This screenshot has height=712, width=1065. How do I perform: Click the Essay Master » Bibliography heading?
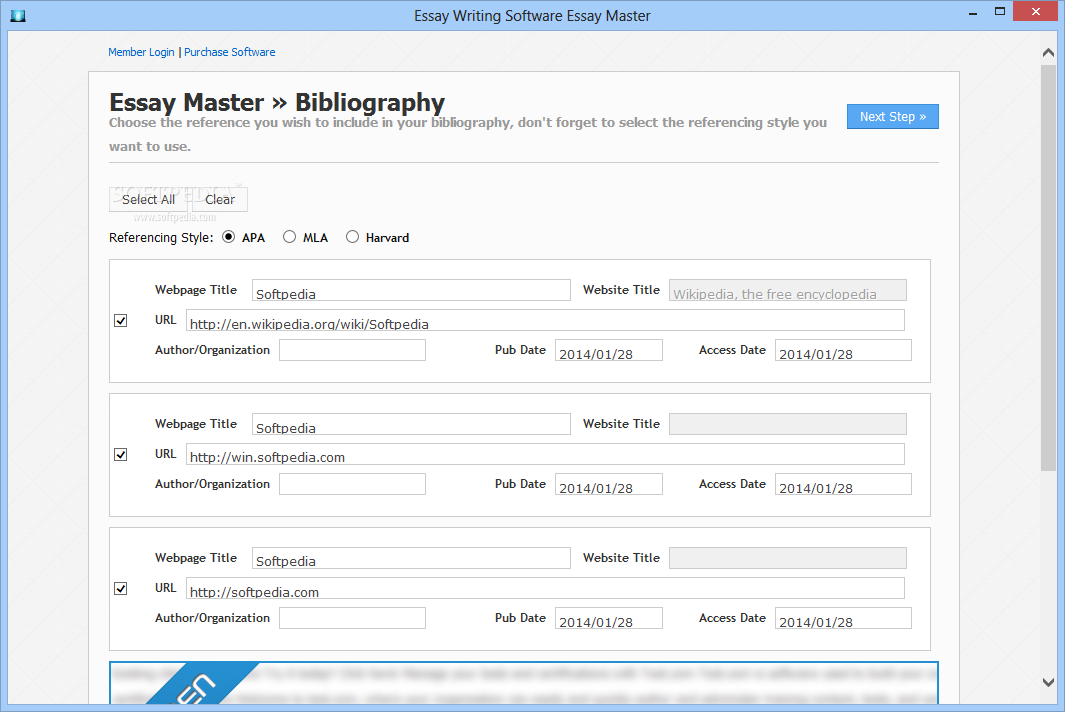[277, 102]
